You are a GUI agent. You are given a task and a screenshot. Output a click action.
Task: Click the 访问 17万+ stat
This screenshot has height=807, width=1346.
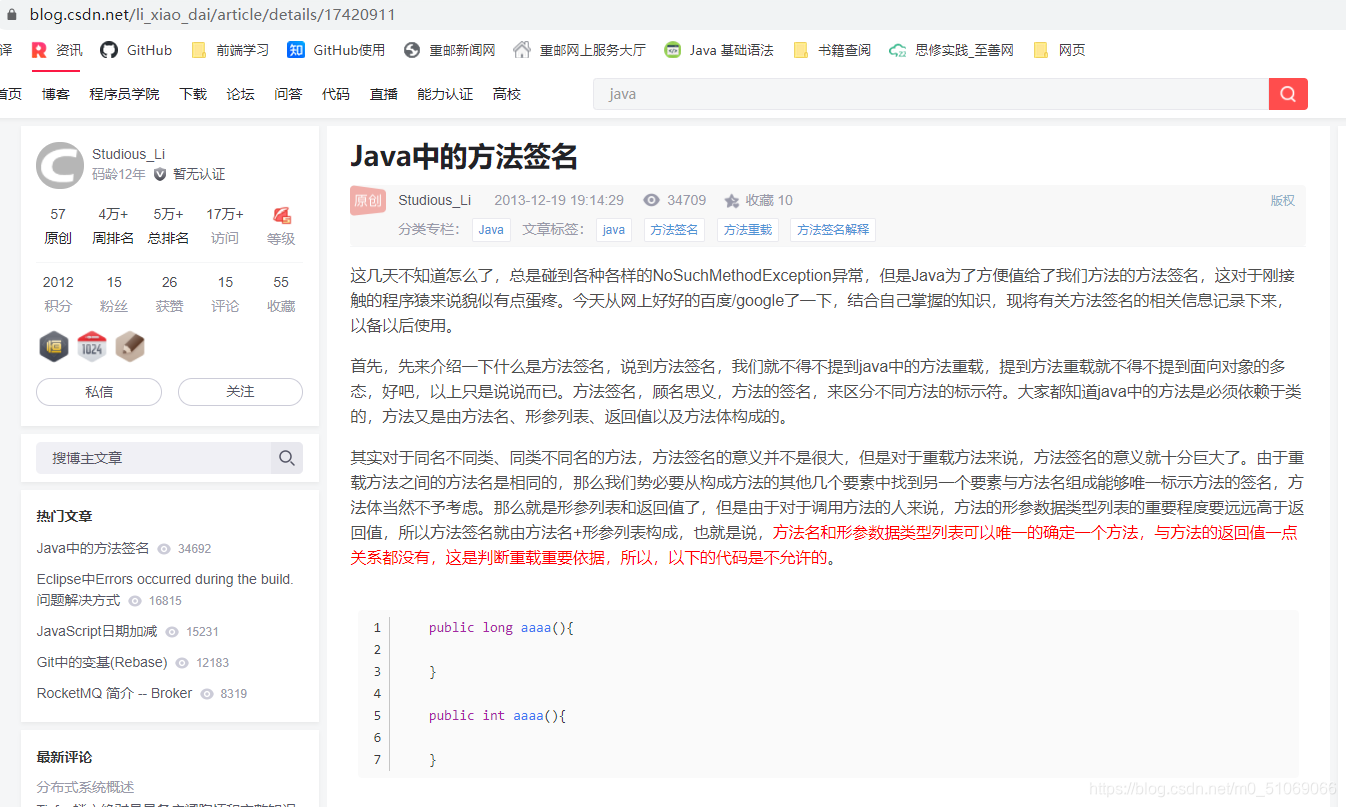tap(225, 226)
